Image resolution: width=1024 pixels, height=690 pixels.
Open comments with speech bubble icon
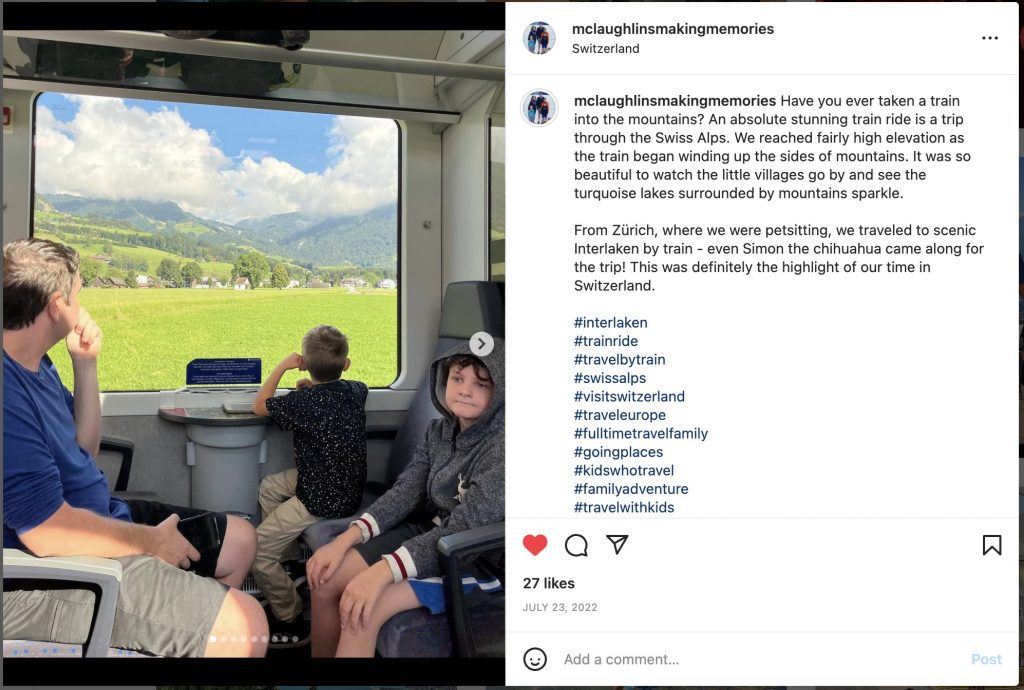click(x=576, y=545)
